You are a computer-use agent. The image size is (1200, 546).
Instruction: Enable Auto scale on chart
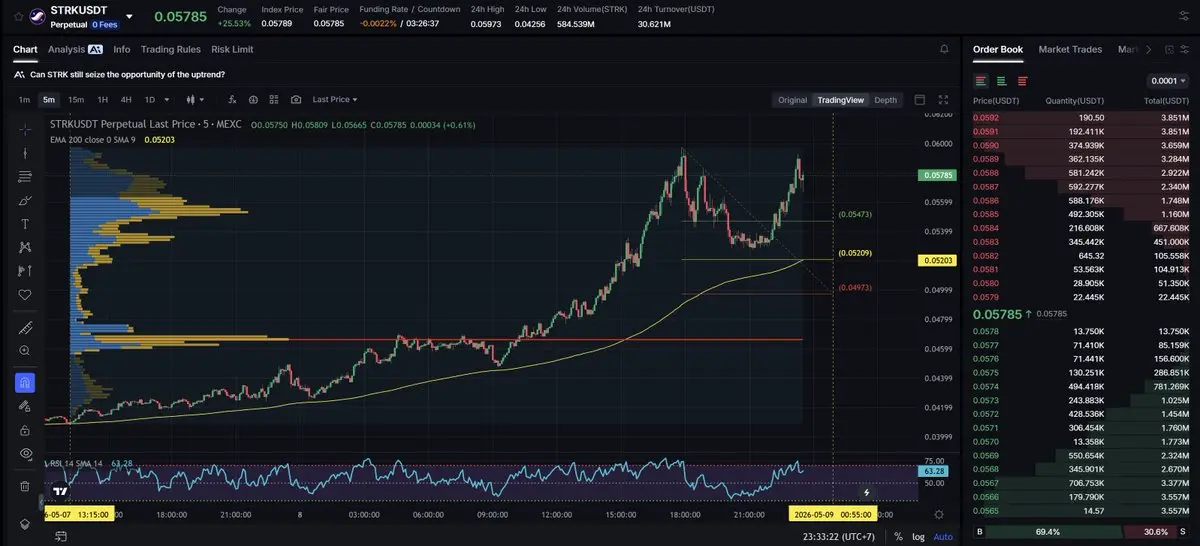(943, 537)
